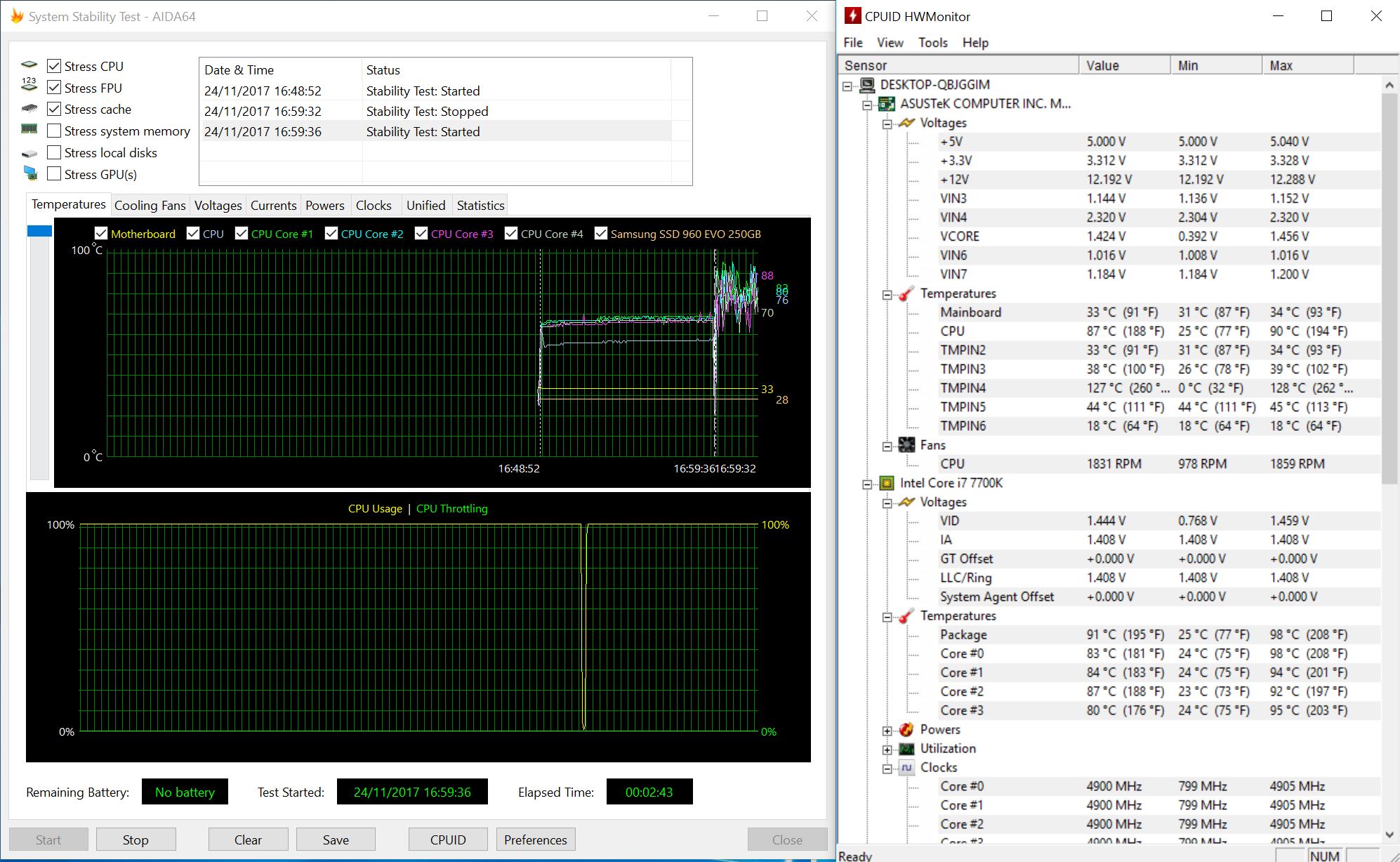Open the Tools menu in HWMonitor
Screen dimensions: 1400x862
[932, 43]
